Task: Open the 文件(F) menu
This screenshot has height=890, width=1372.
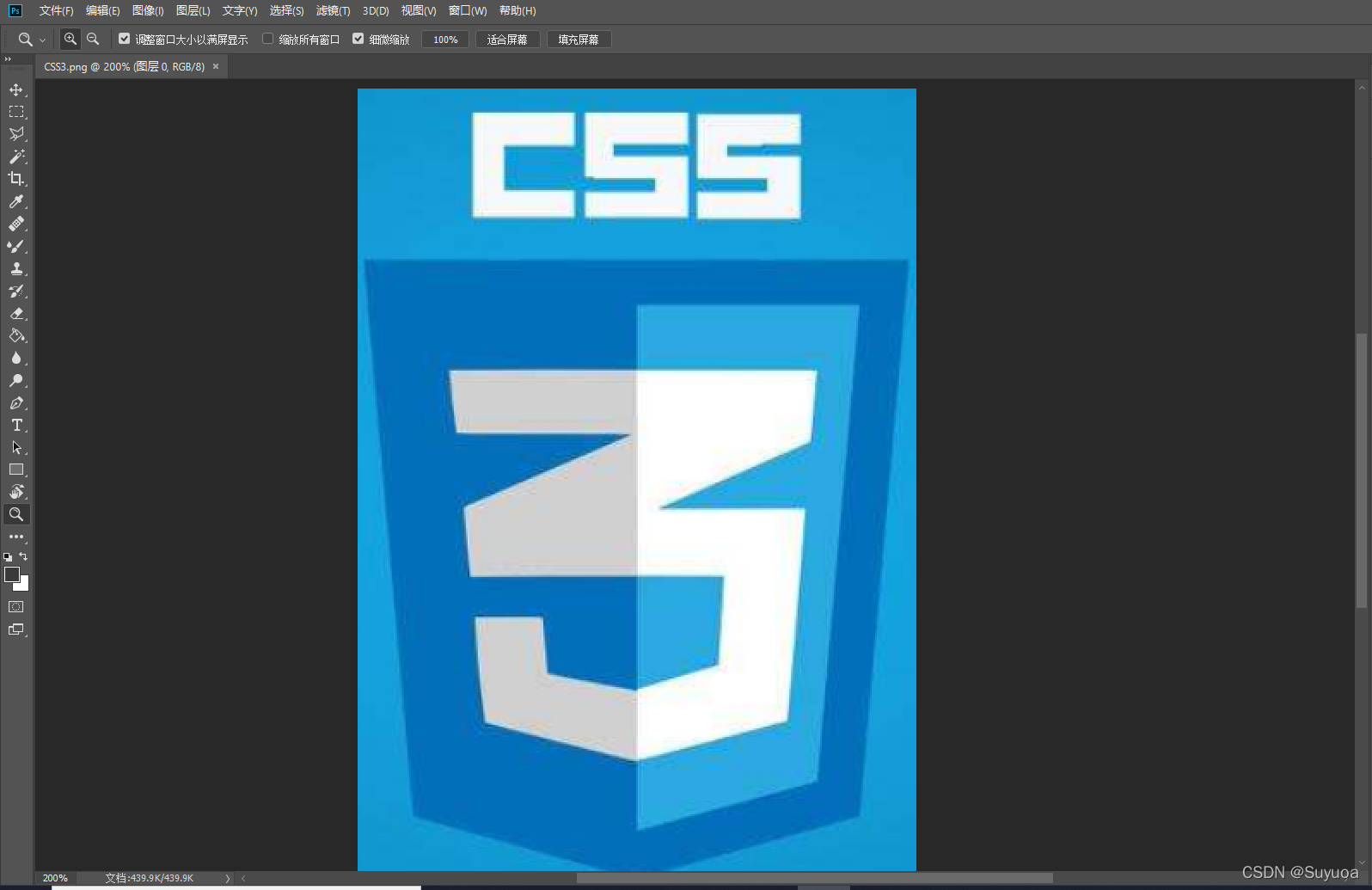Action: [x=56, y=10]
